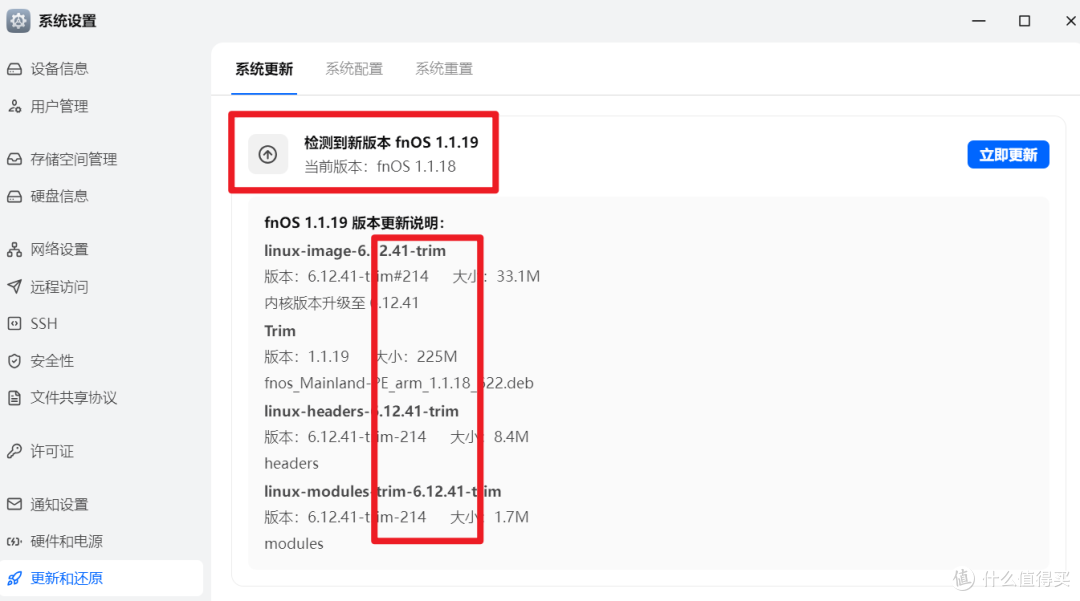Image resolution: width=1080 pixels, height=601 pixels.
Task: Click the 文件共享协议 document icon
Action: 14,398
